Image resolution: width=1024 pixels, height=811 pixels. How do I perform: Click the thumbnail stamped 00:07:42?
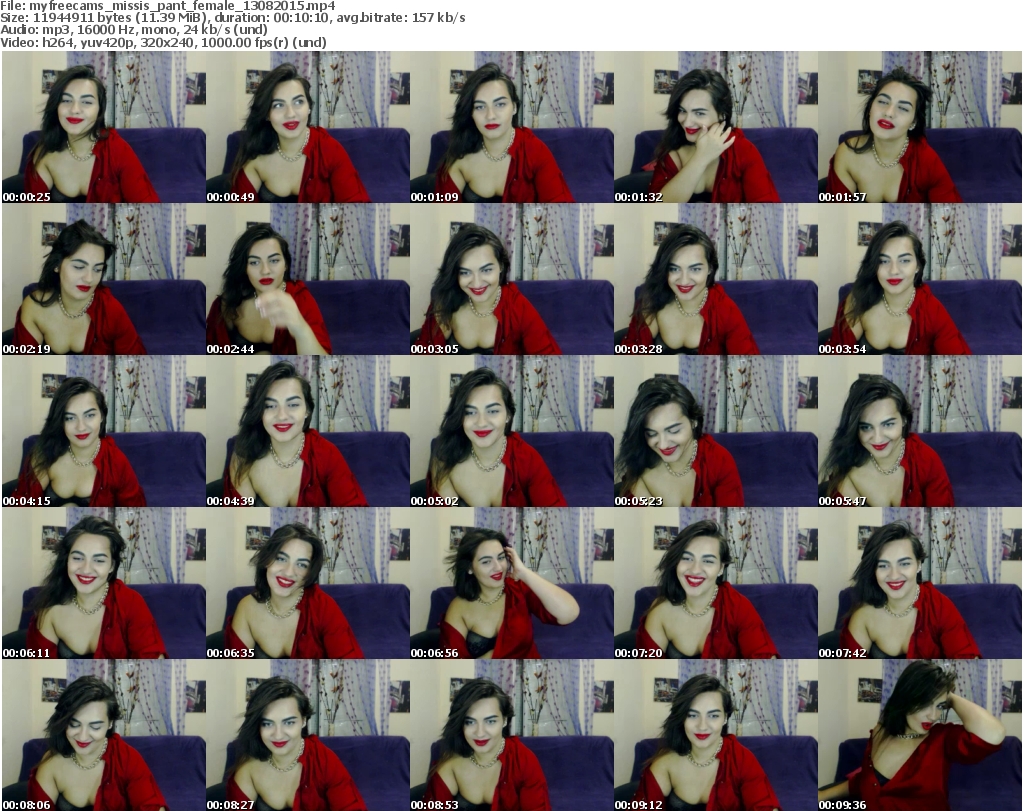(x=920, y=583)
